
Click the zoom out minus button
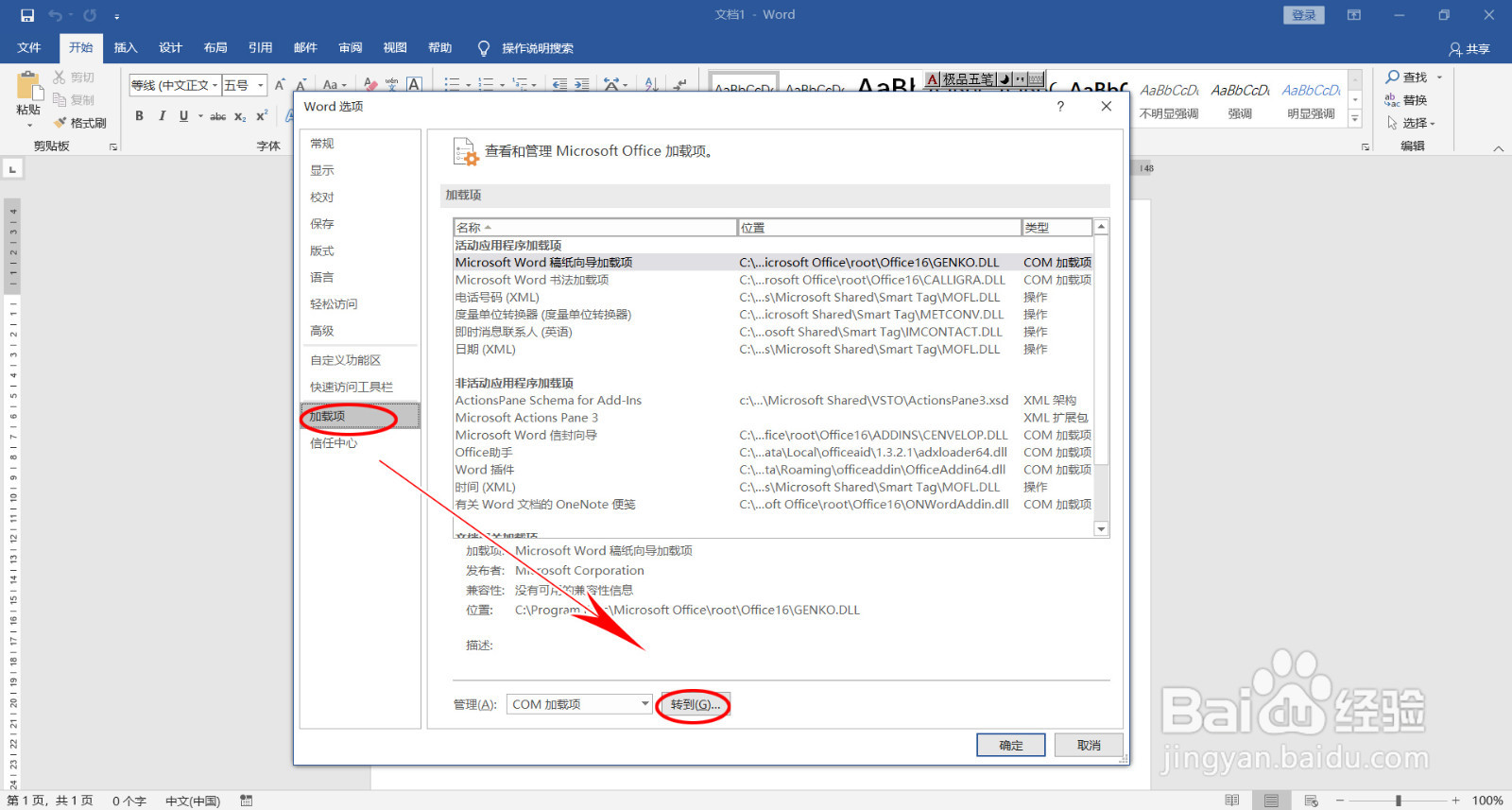pos(1340,801)
